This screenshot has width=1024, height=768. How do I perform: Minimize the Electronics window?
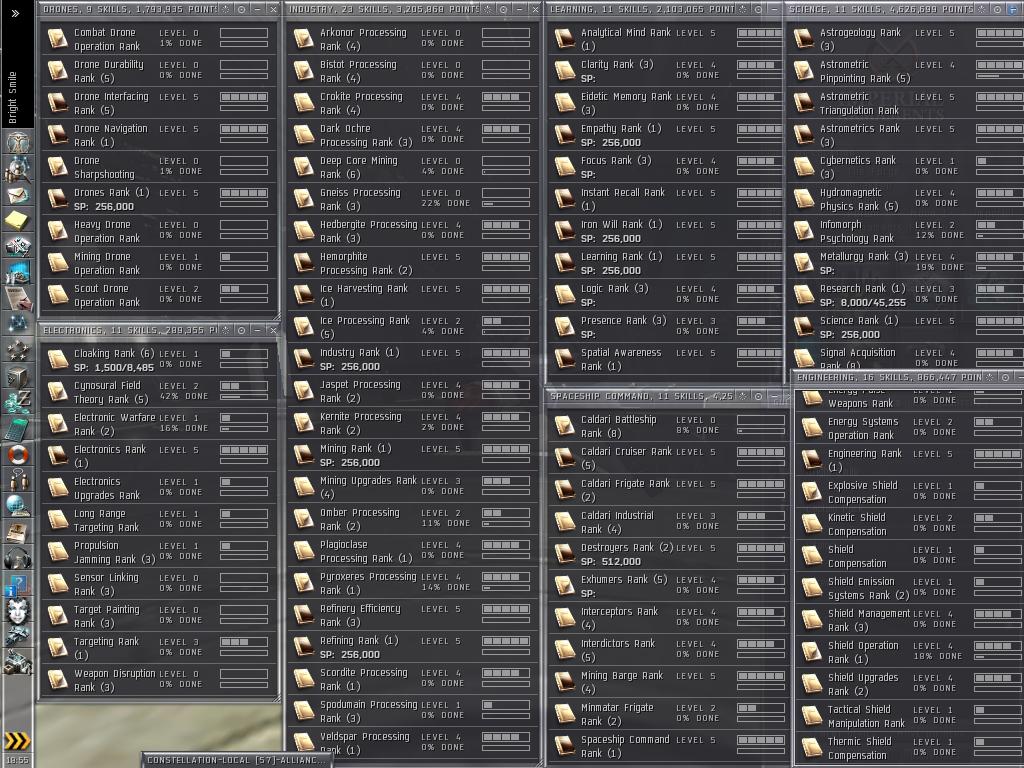point(257,330)
